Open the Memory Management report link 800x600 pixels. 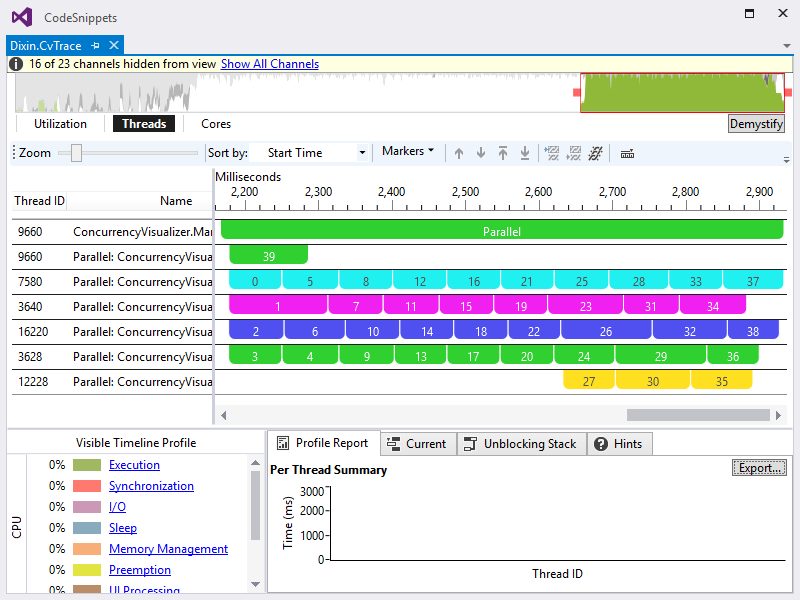tap(168, 548)
